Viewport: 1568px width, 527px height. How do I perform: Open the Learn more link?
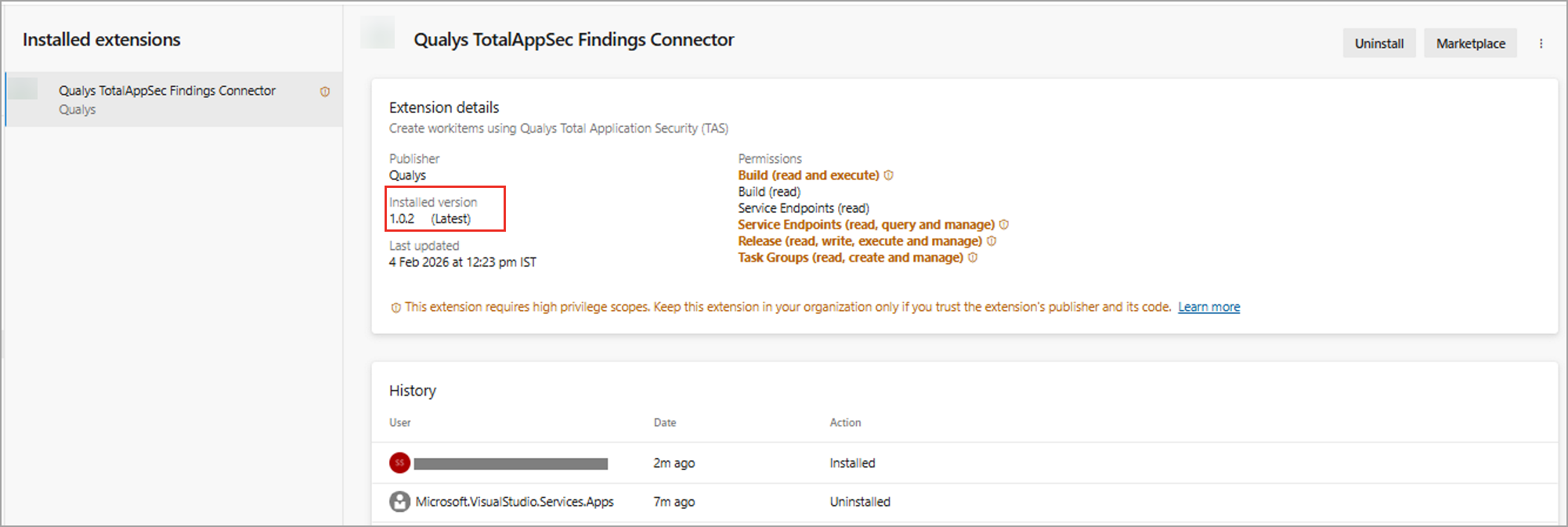pos(1209,307)
